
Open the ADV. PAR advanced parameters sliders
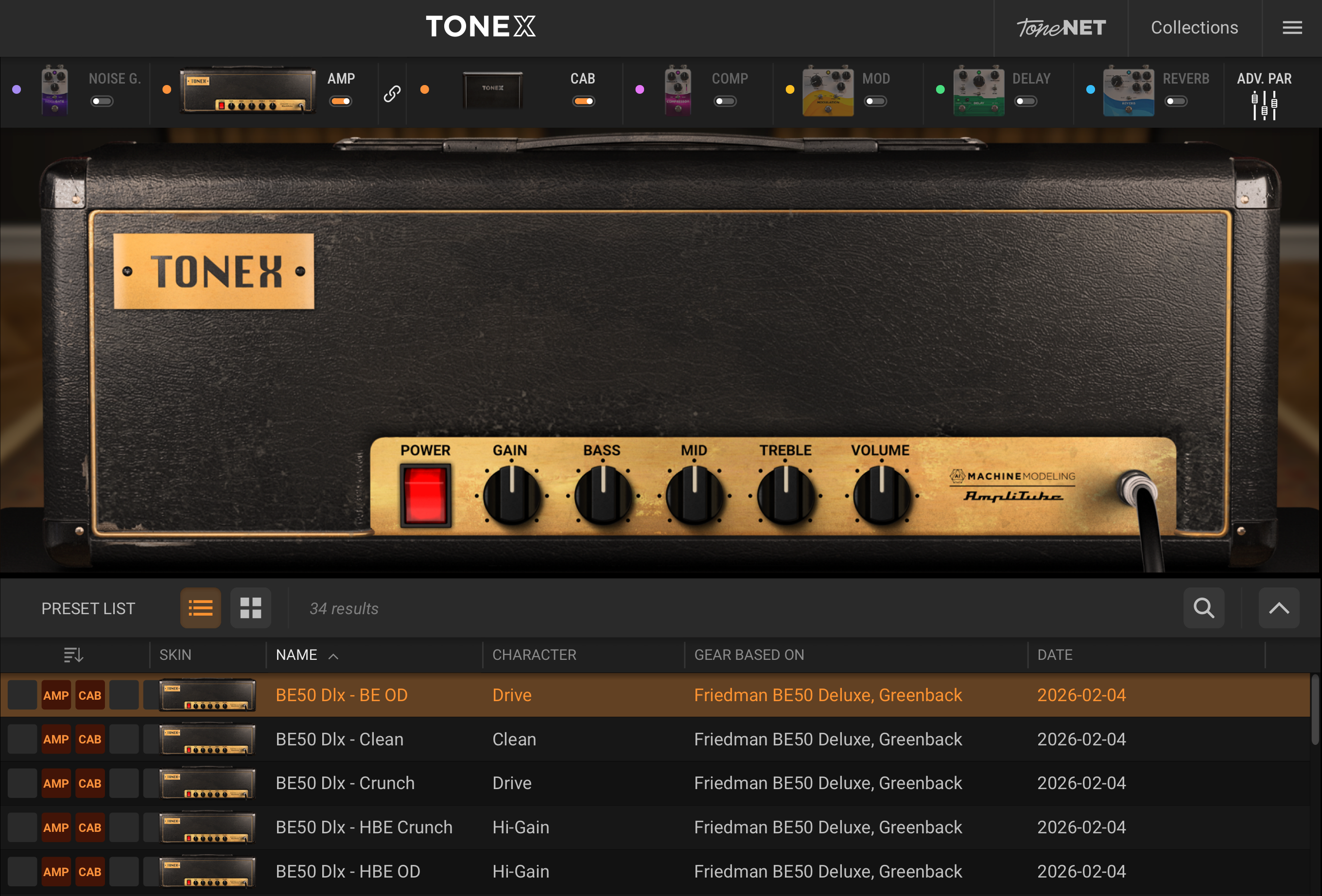[x=1264, y=105]
